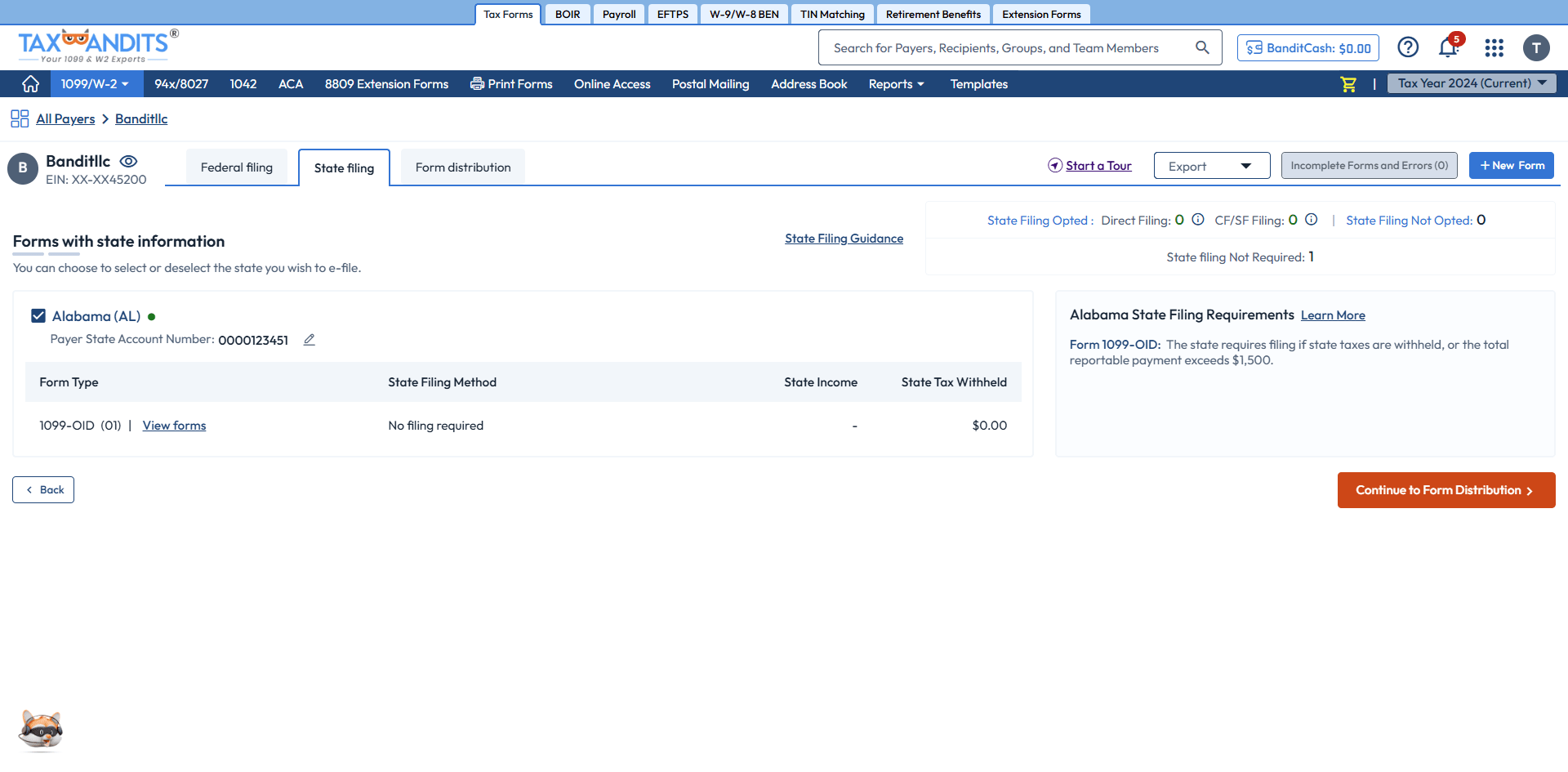Select the Tax Forms top tab
The width and height of the screenshot is (1568, 772).
508,14
